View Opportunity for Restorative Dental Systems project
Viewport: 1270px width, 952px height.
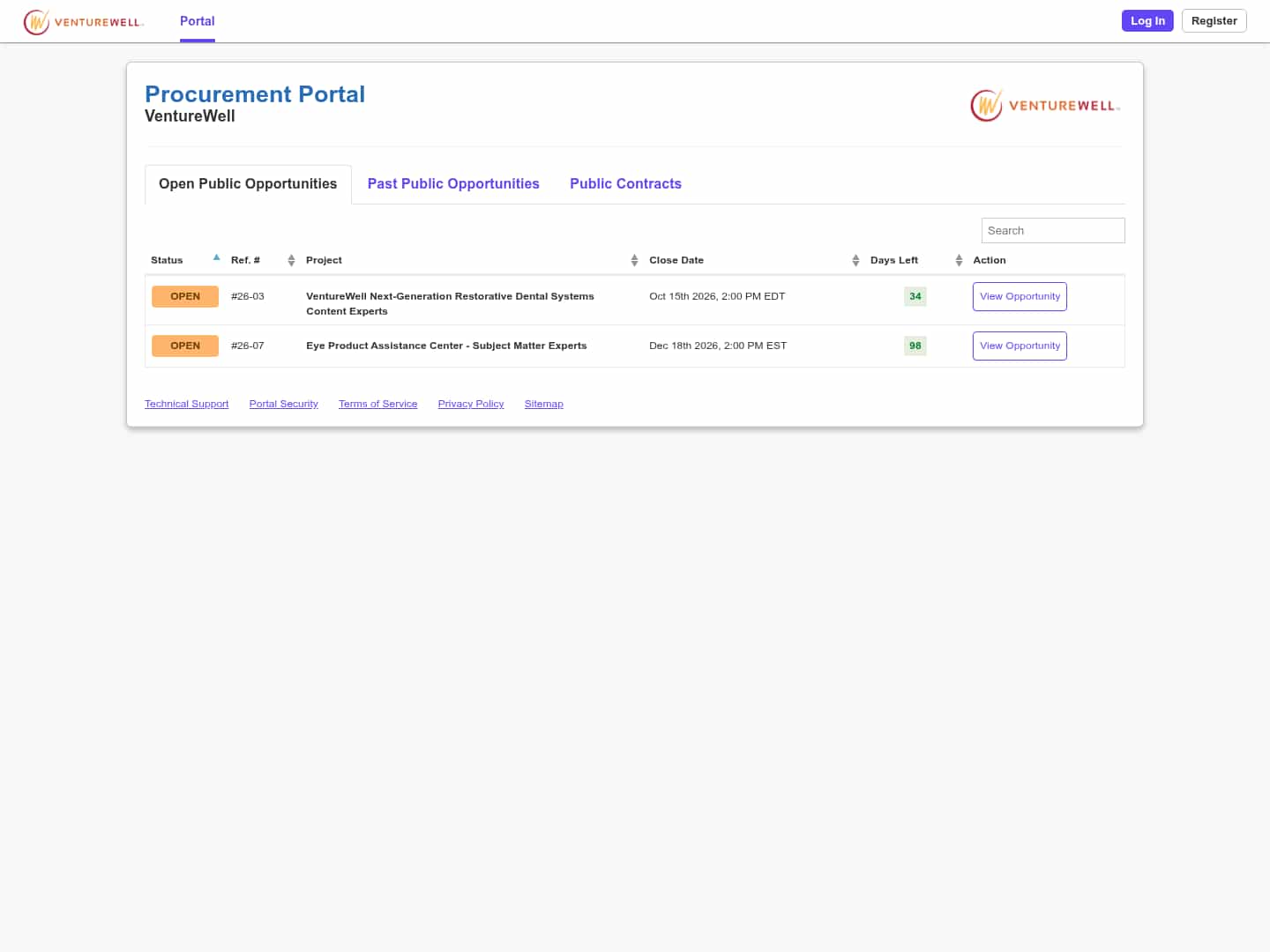click(1020, 296)
